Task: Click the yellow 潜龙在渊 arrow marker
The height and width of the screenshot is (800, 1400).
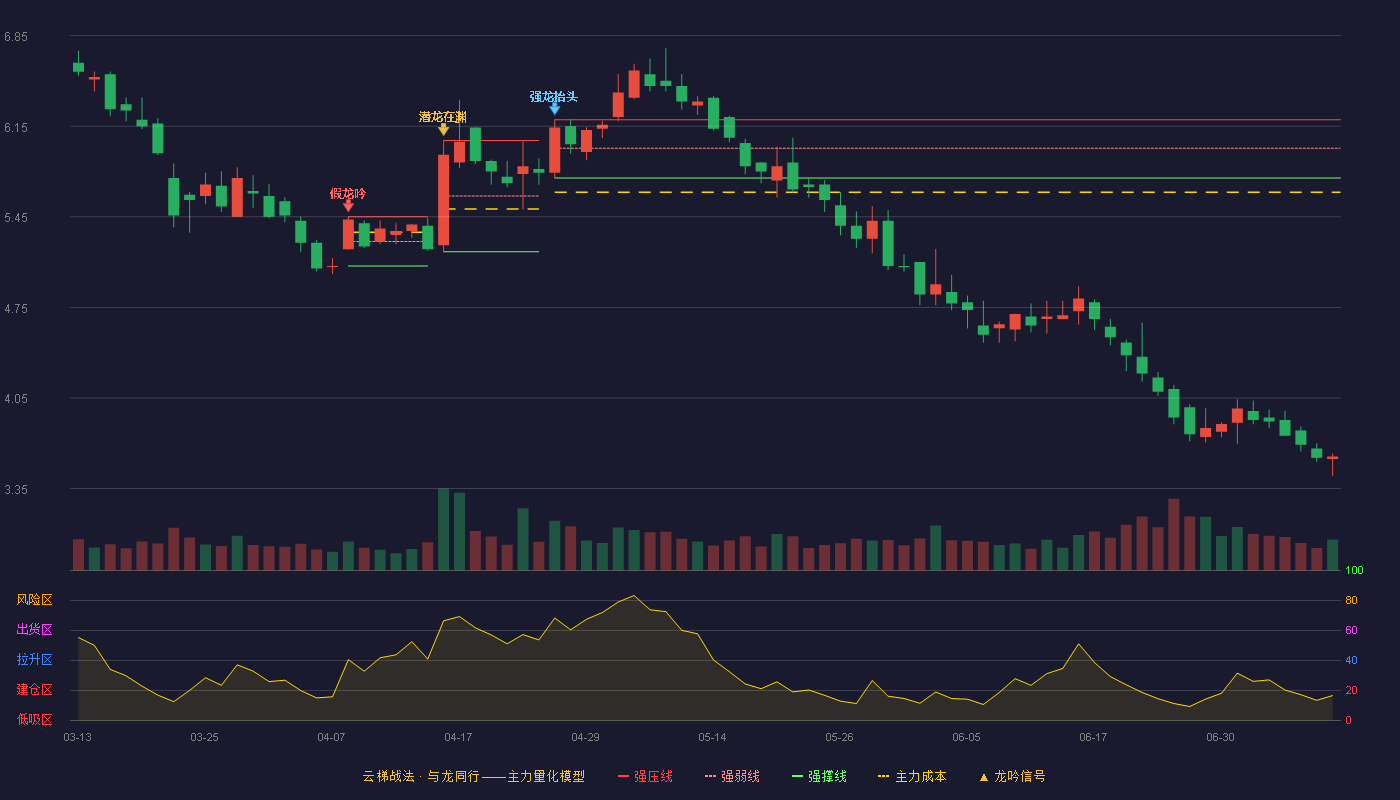Action: point(443,130)
